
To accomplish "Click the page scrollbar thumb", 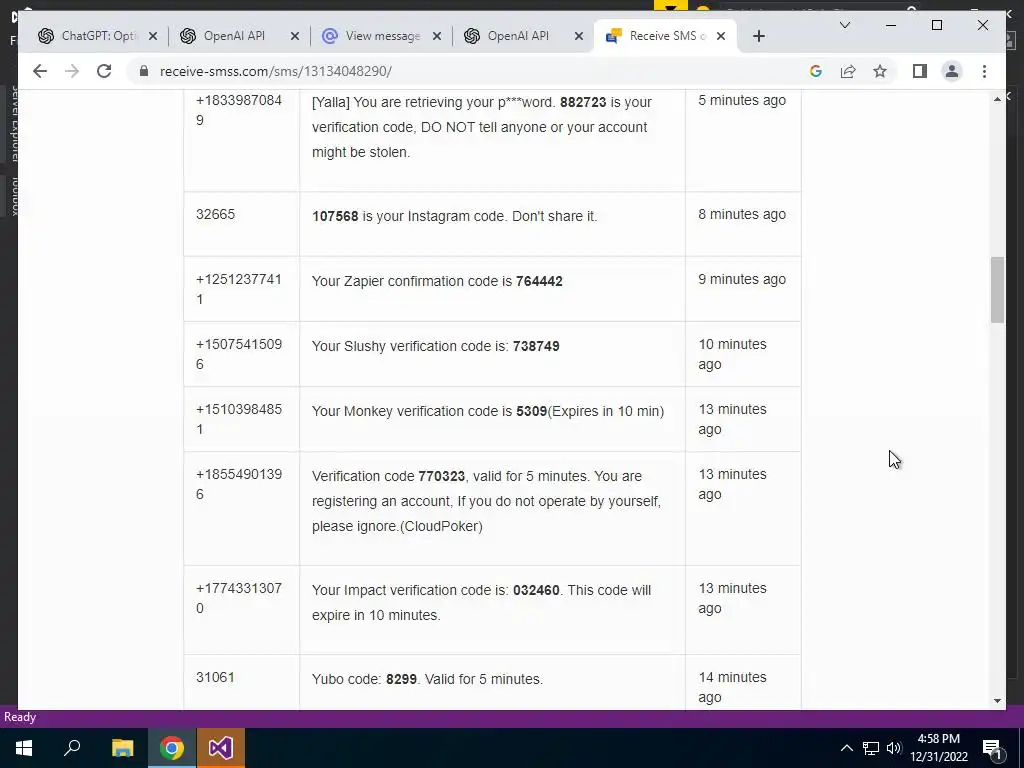I will point(997,290).
